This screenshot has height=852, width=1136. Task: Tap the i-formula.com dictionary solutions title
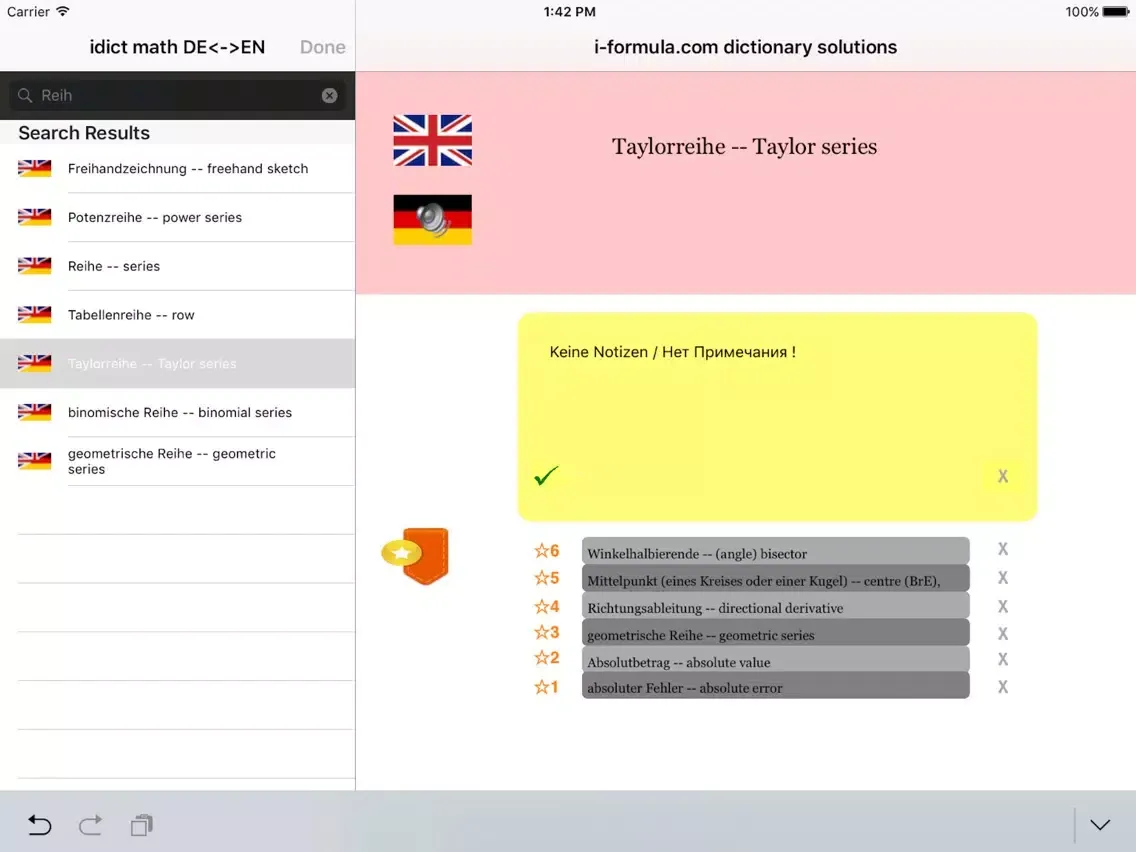(x=746, y=47)
